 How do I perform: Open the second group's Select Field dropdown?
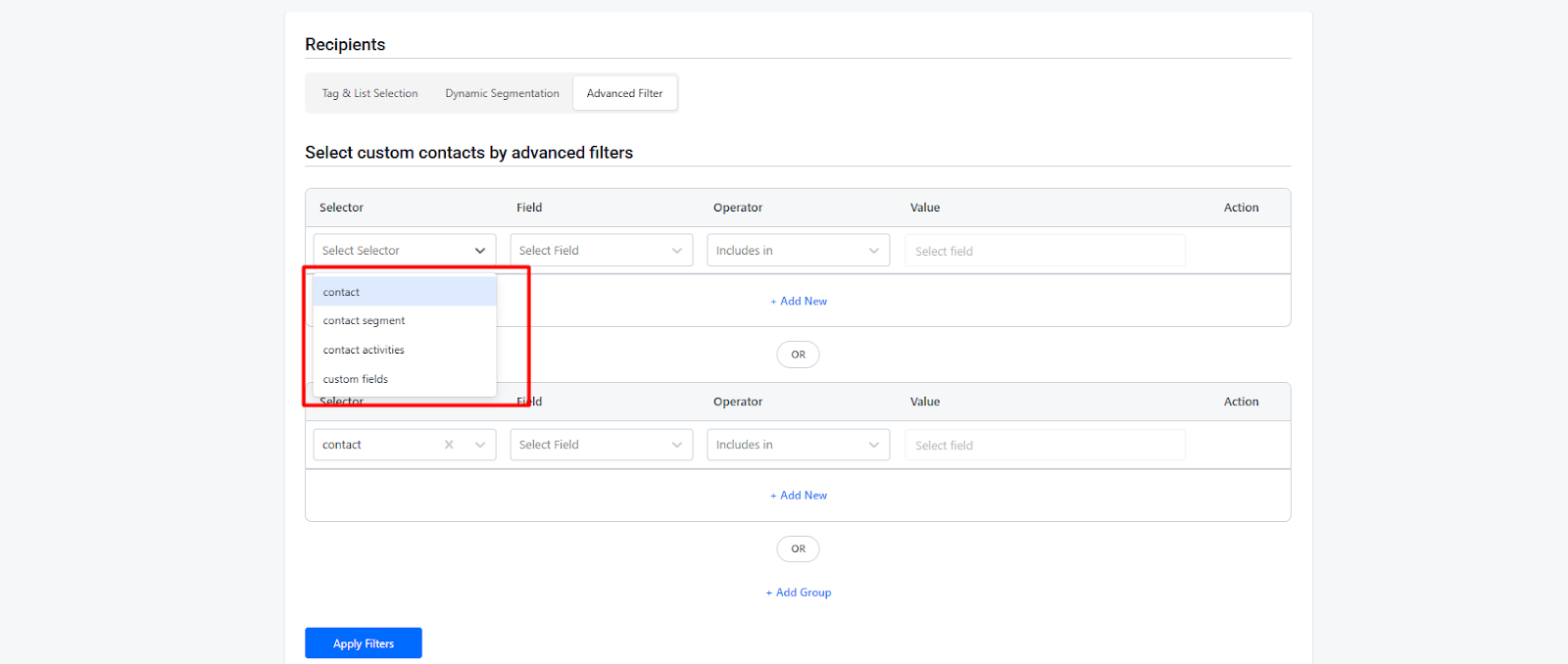pos(601,445)
